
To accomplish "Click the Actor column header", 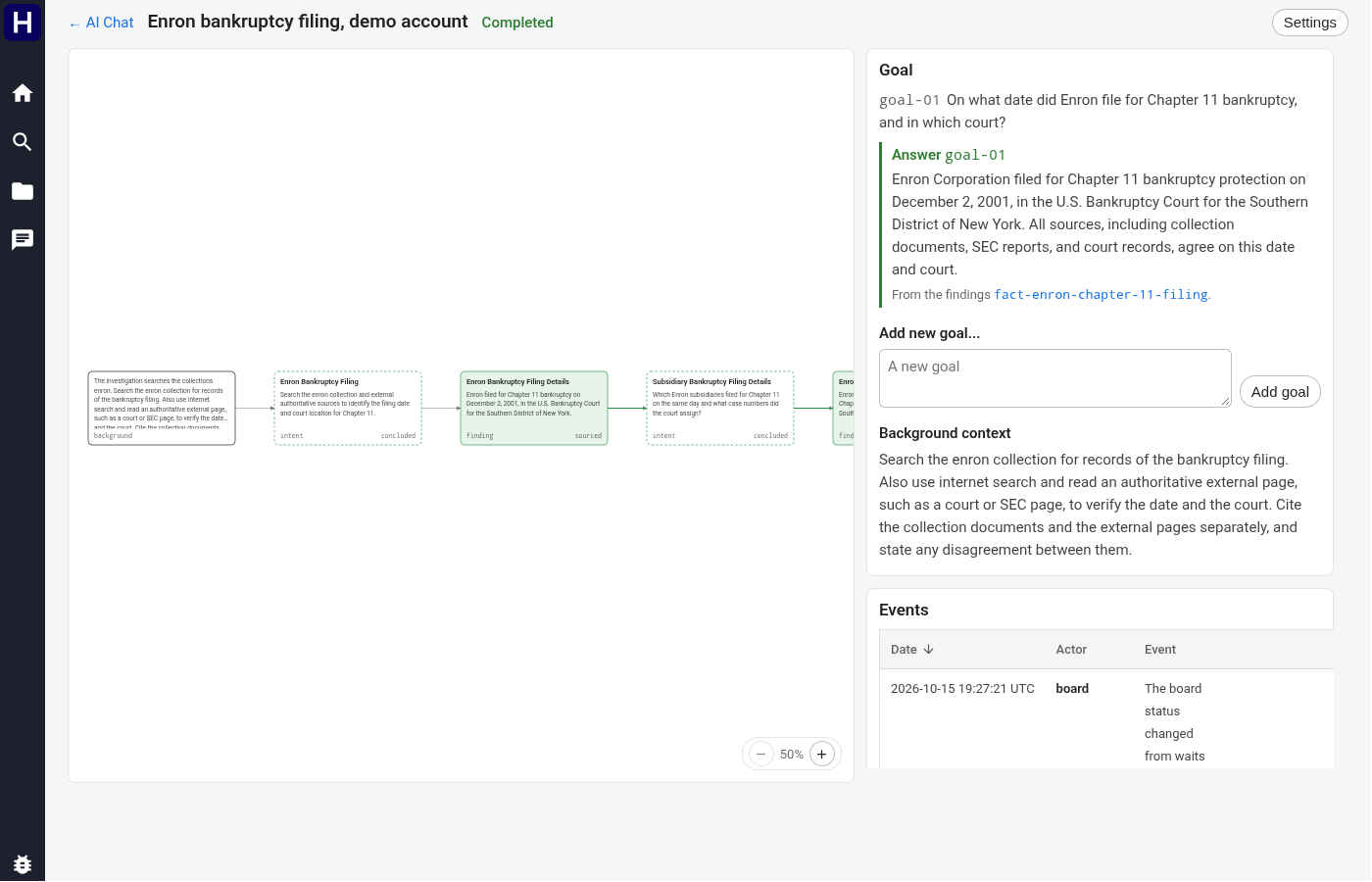I will [1071, 650].
